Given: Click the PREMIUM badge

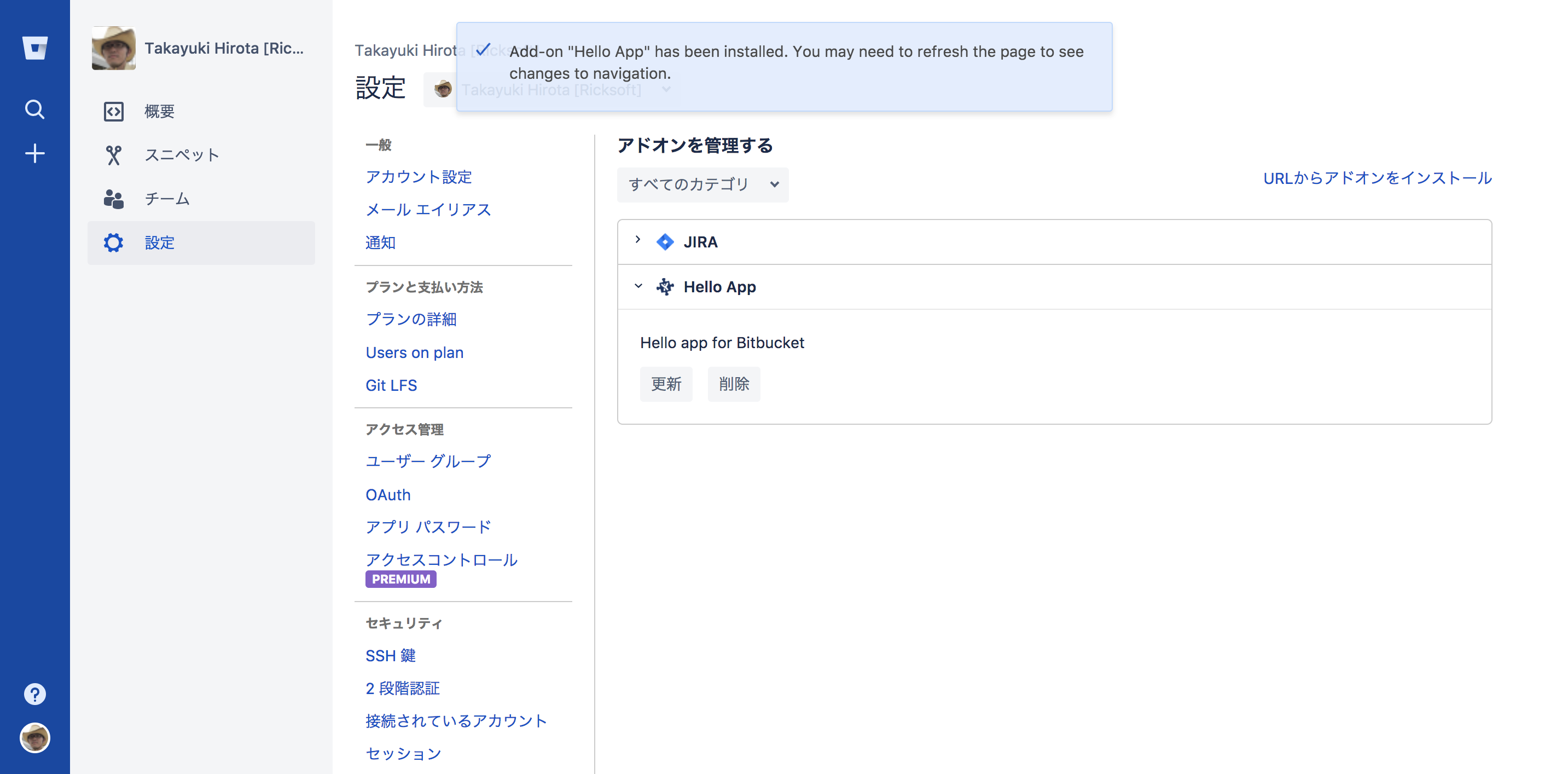Looking at the screenshot, I should pos(400,579).
